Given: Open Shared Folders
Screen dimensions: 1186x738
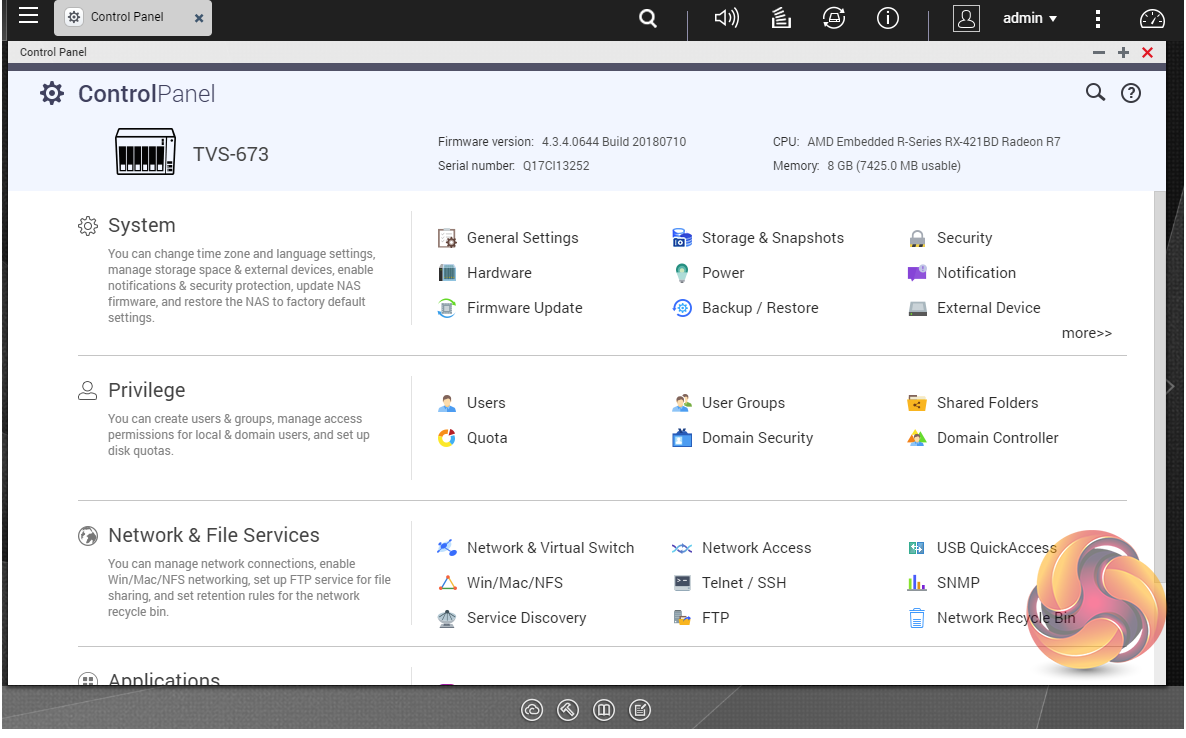Looking at the screenshot, I should [x=987, y=403].
